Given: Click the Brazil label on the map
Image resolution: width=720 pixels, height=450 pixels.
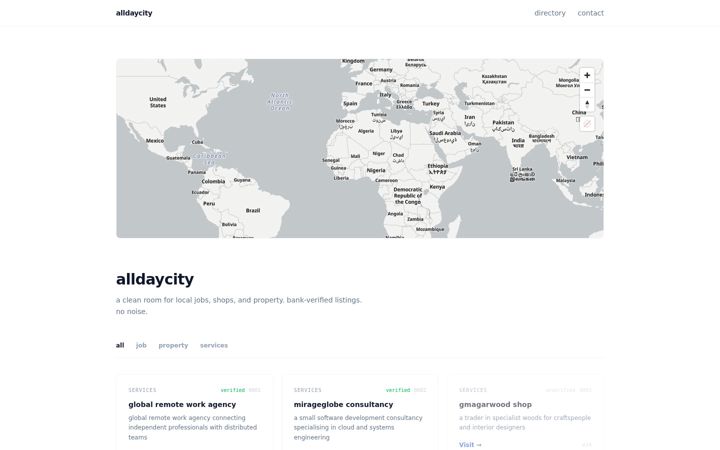Looking at the screenshot, I should pos(253,211).
